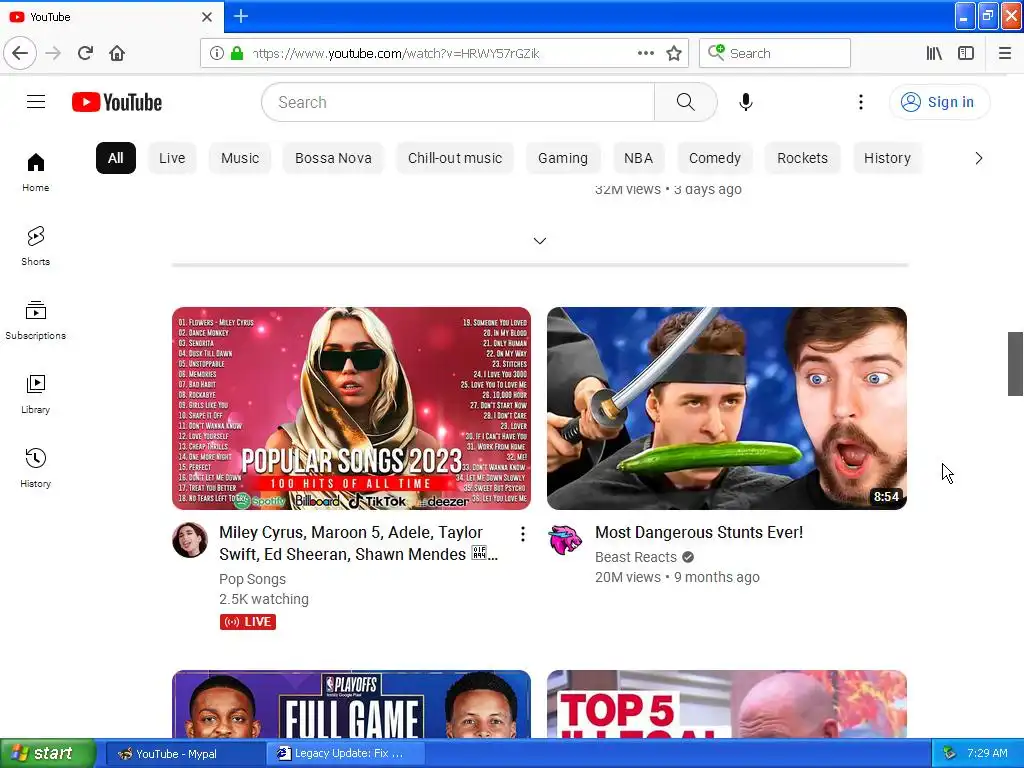Focus the YouTube search field
Image resolution: width=1024 pixels, height=768 pixels.
(458, 102)
